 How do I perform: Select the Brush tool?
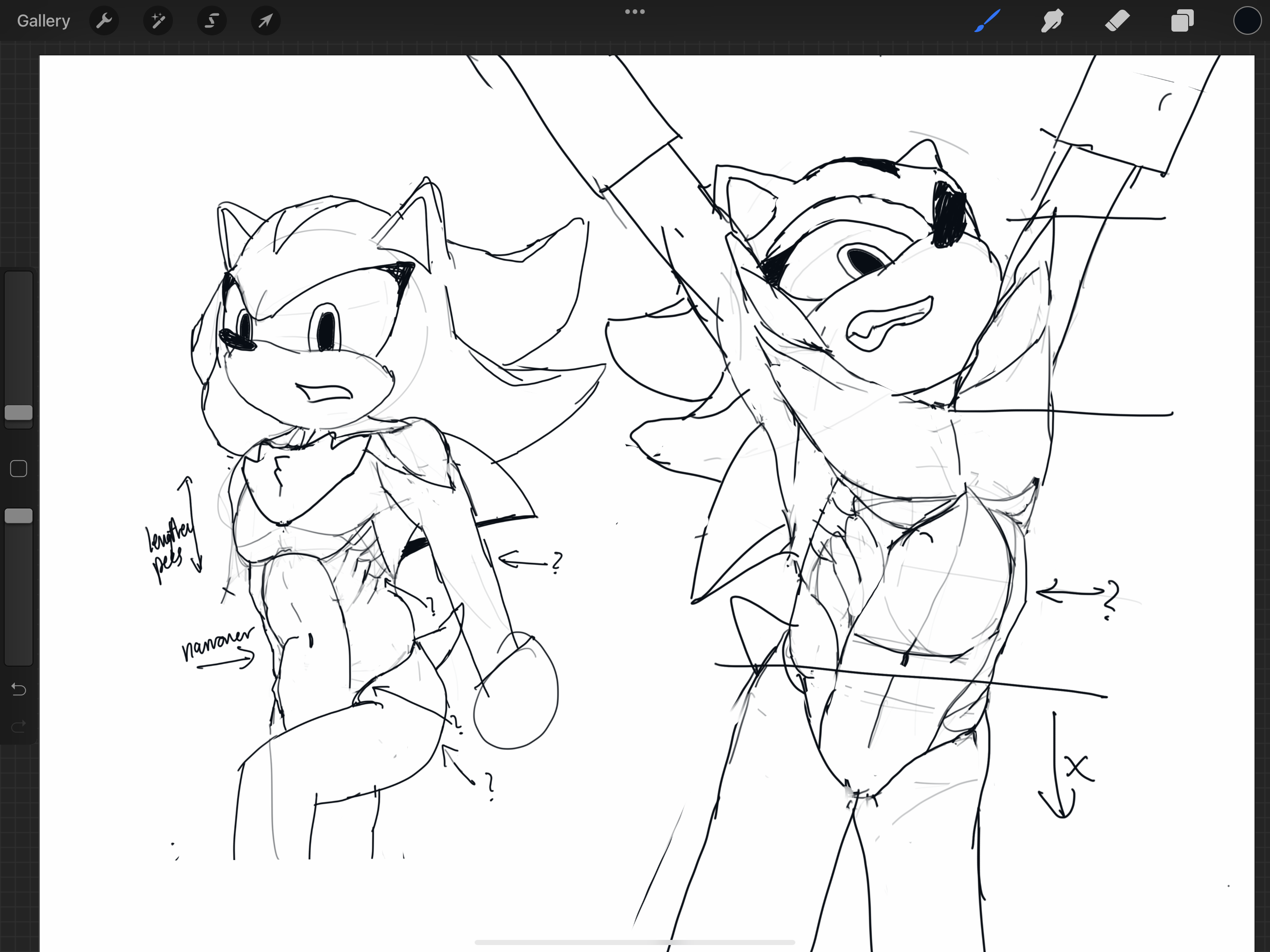pyautogui.click(x=987, y=21)
